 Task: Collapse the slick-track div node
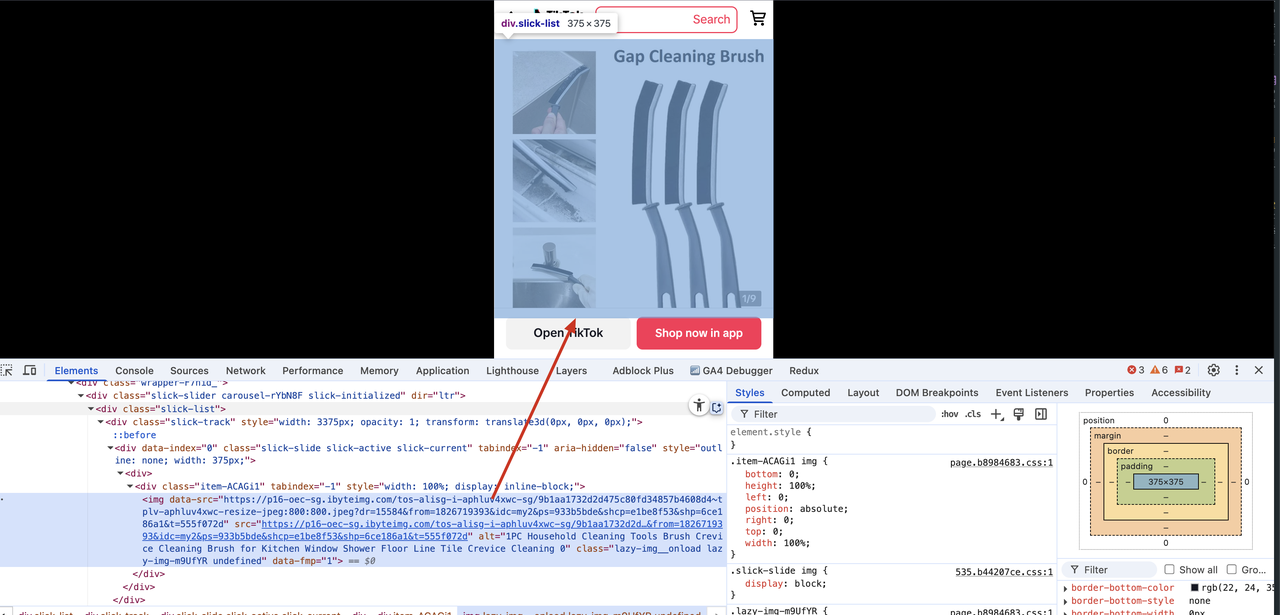pyautogui.click(x=100, y=422)
